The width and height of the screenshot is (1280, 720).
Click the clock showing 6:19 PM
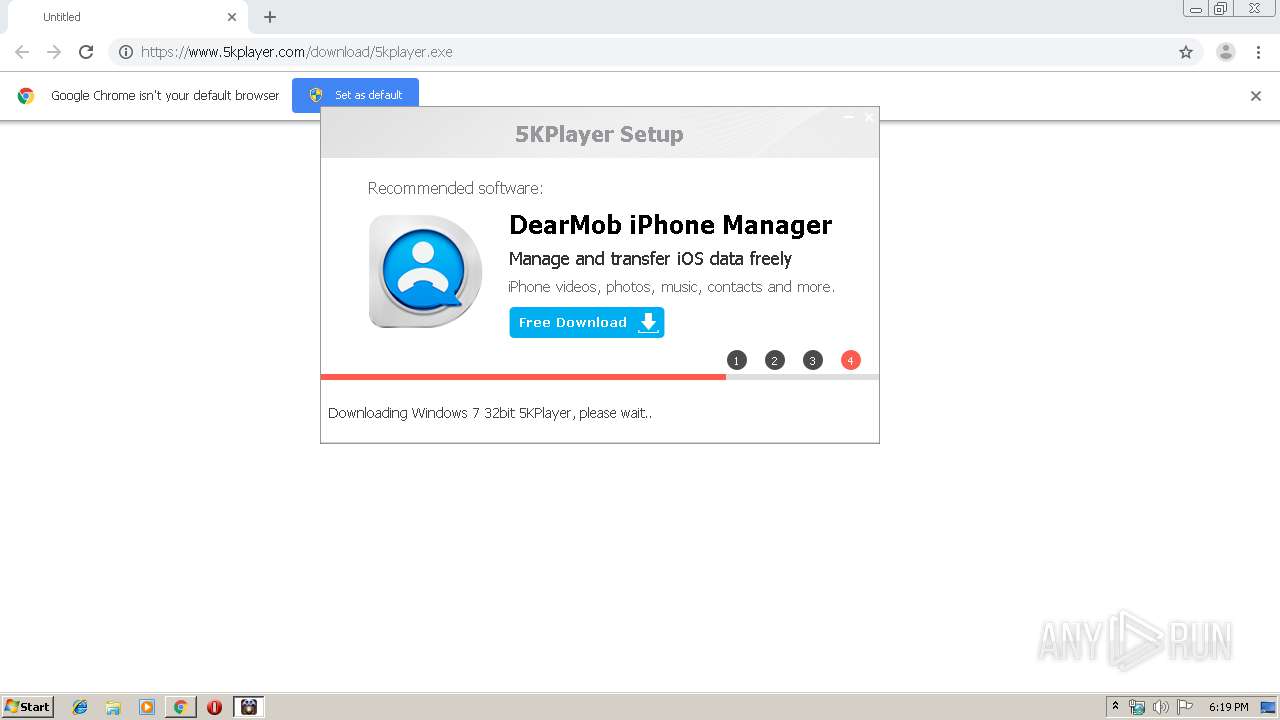coord(1229,707)
